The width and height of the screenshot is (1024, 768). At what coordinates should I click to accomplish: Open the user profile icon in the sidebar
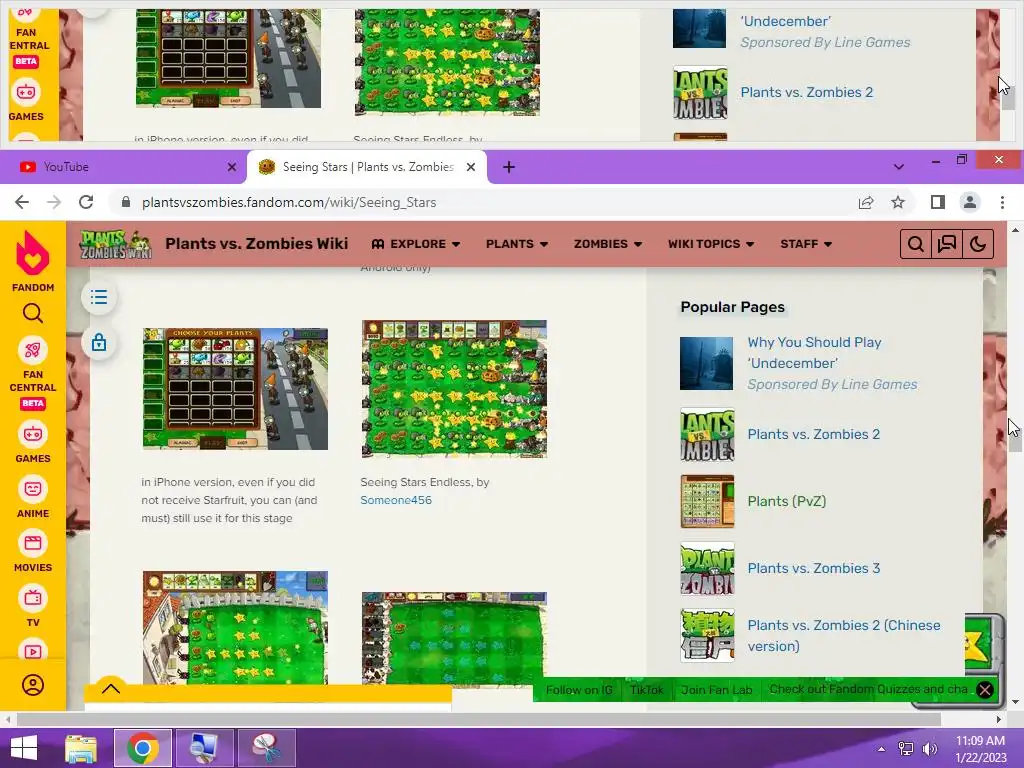(x=33, y=685)
